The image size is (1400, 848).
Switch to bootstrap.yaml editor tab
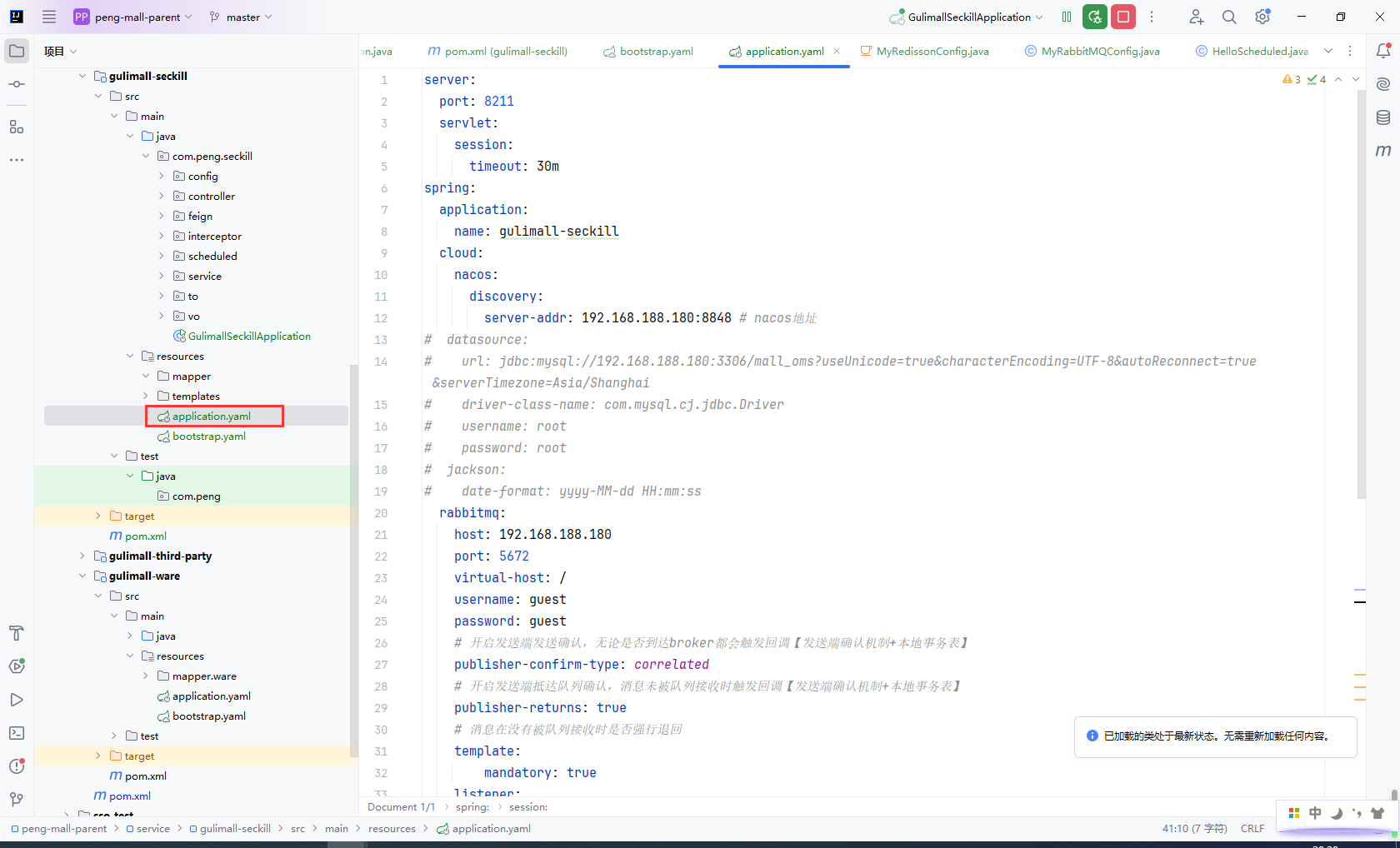click(648, 51)
